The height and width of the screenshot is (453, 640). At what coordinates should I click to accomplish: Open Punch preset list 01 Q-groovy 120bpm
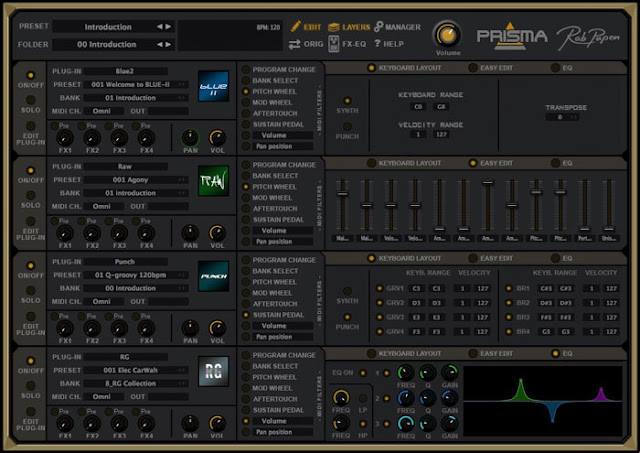click(x=136, y=275)
